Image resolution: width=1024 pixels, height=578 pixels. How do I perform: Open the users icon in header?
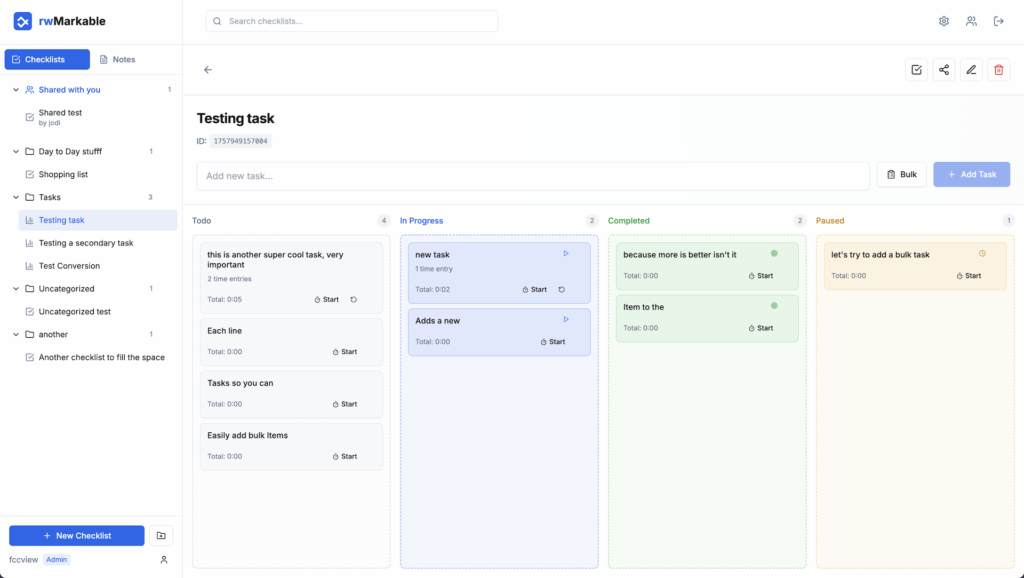[x=971, y=21]
